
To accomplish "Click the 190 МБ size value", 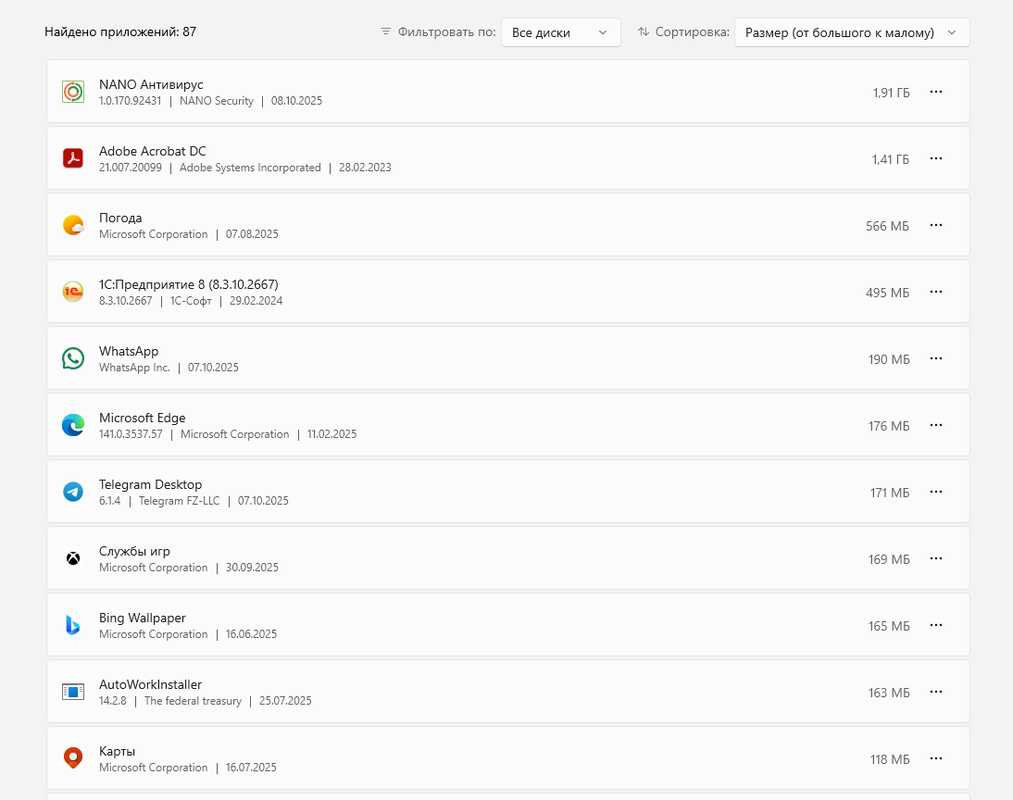I will [x=889, y=359].
